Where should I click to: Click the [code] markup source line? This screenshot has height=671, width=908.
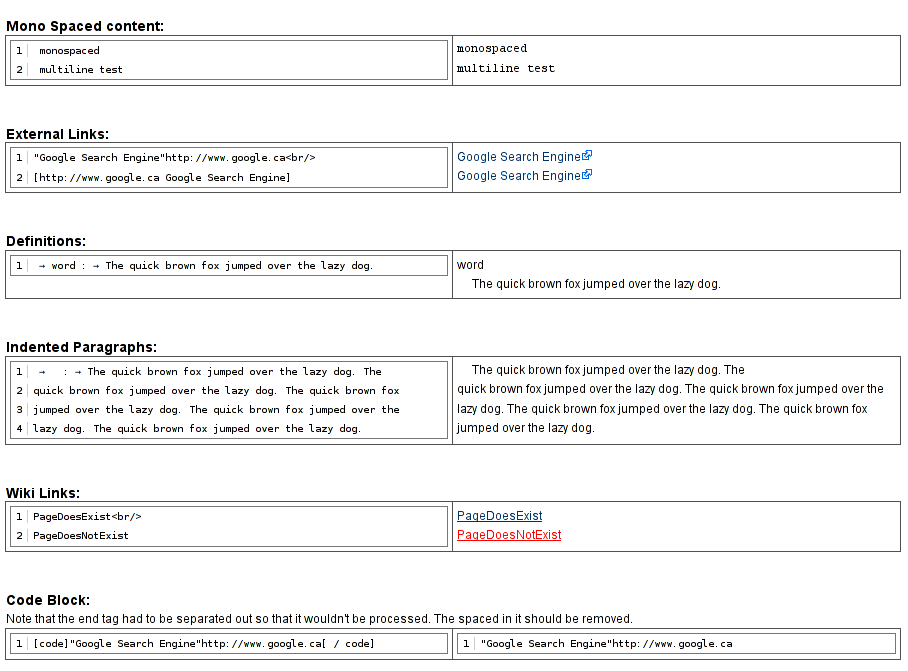(x=203, y=644)
